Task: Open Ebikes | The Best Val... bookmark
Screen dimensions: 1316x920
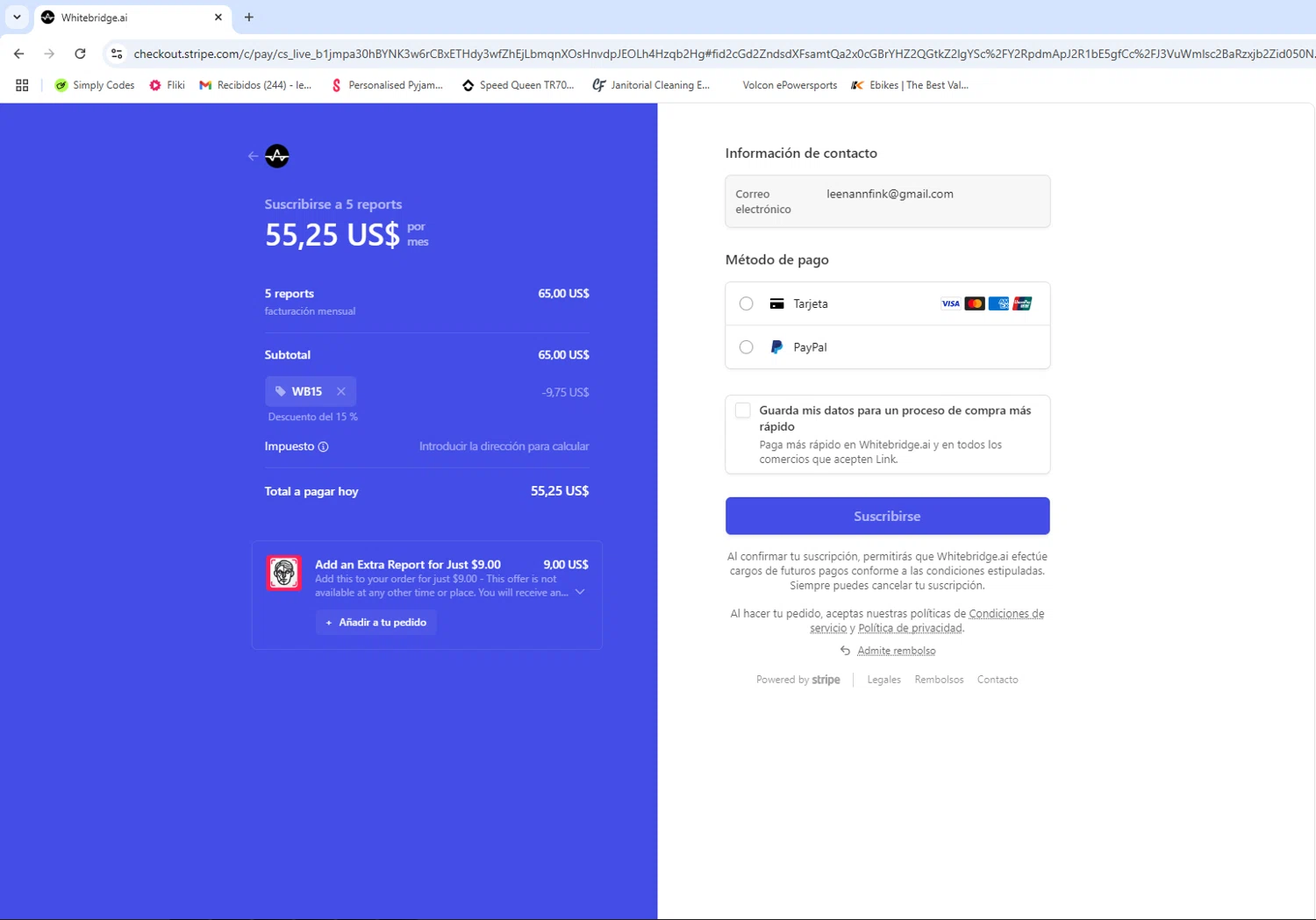Action: tap(910, 85)
